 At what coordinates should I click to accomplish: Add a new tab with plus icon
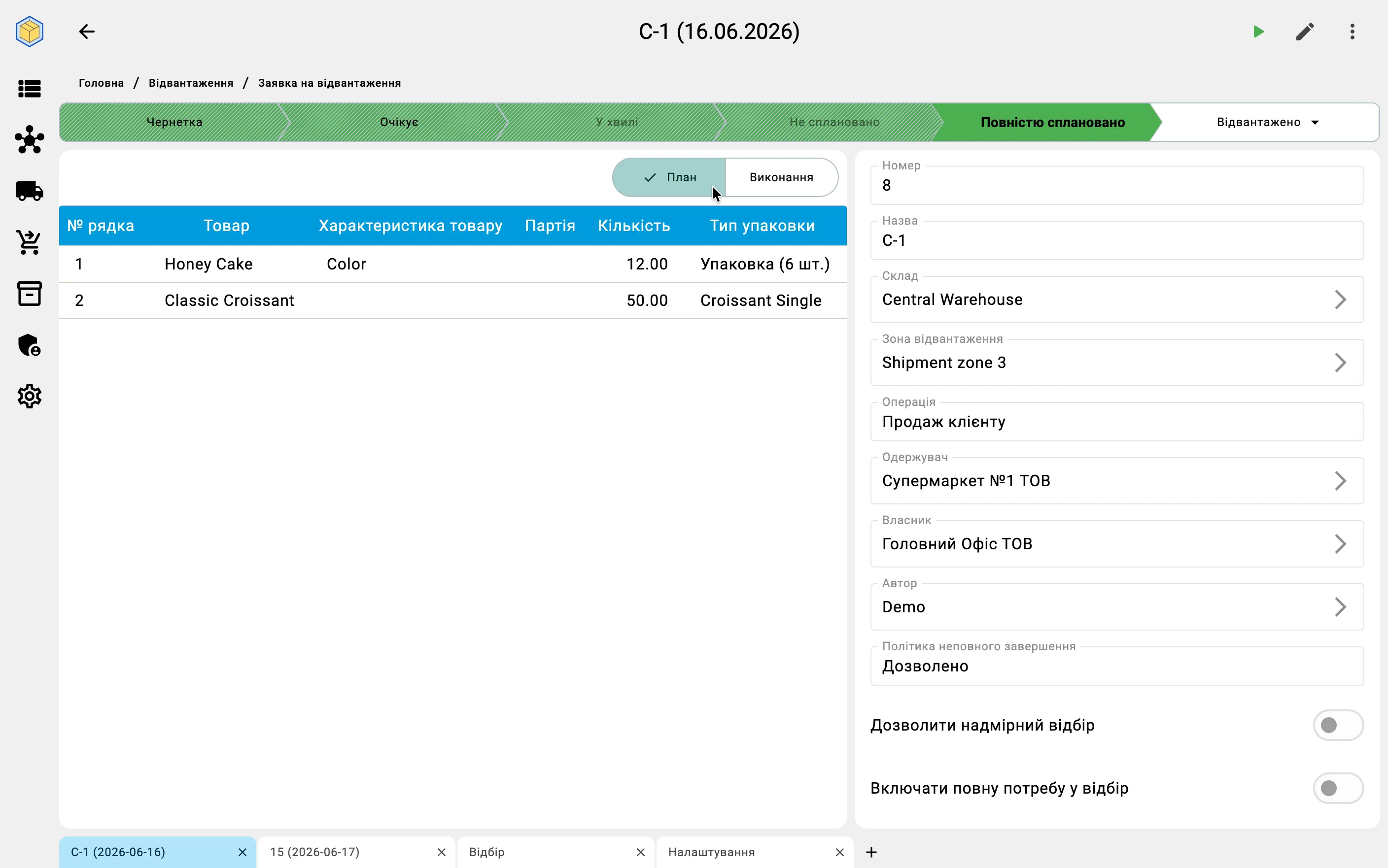click(x=871, y=853)
